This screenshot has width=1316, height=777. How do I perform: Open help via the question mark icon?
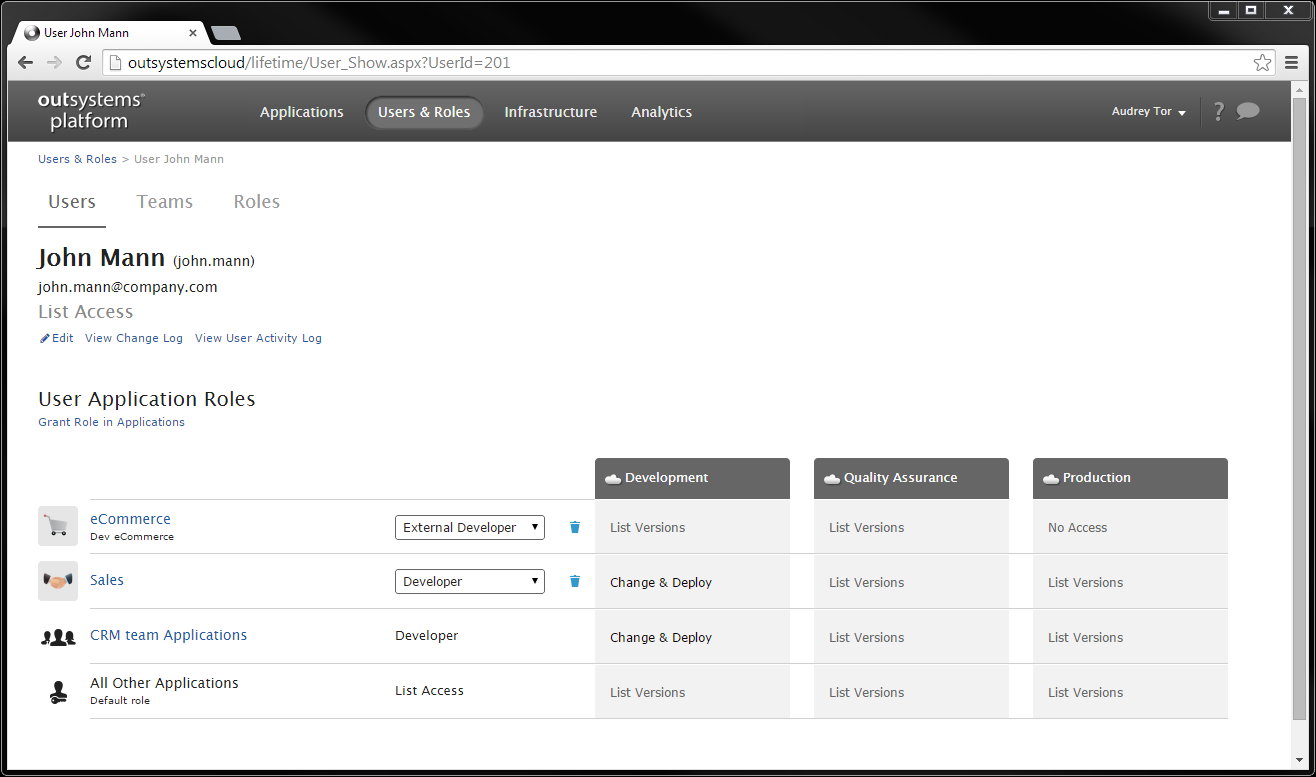tap(1218, 111)
